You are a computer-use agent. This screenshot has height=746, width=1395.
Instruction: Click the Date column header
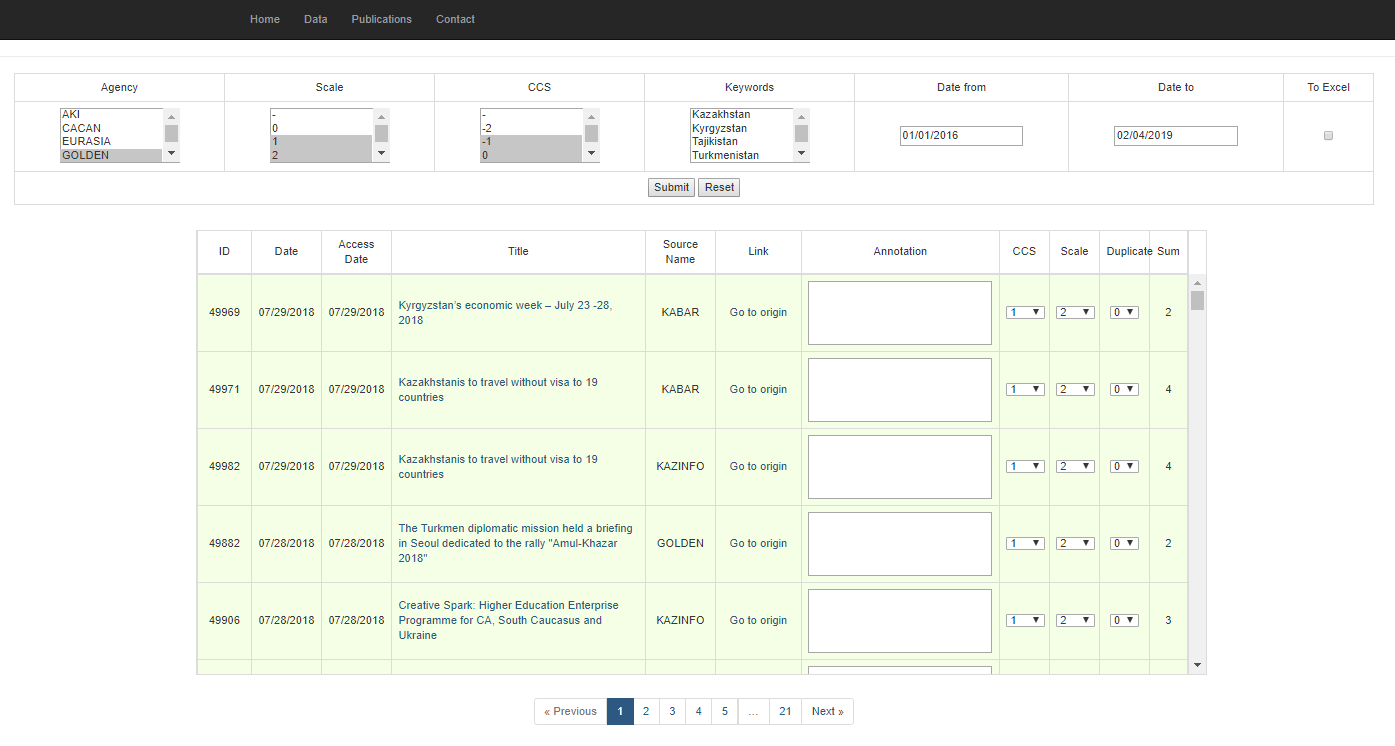(x=286, y=252)
